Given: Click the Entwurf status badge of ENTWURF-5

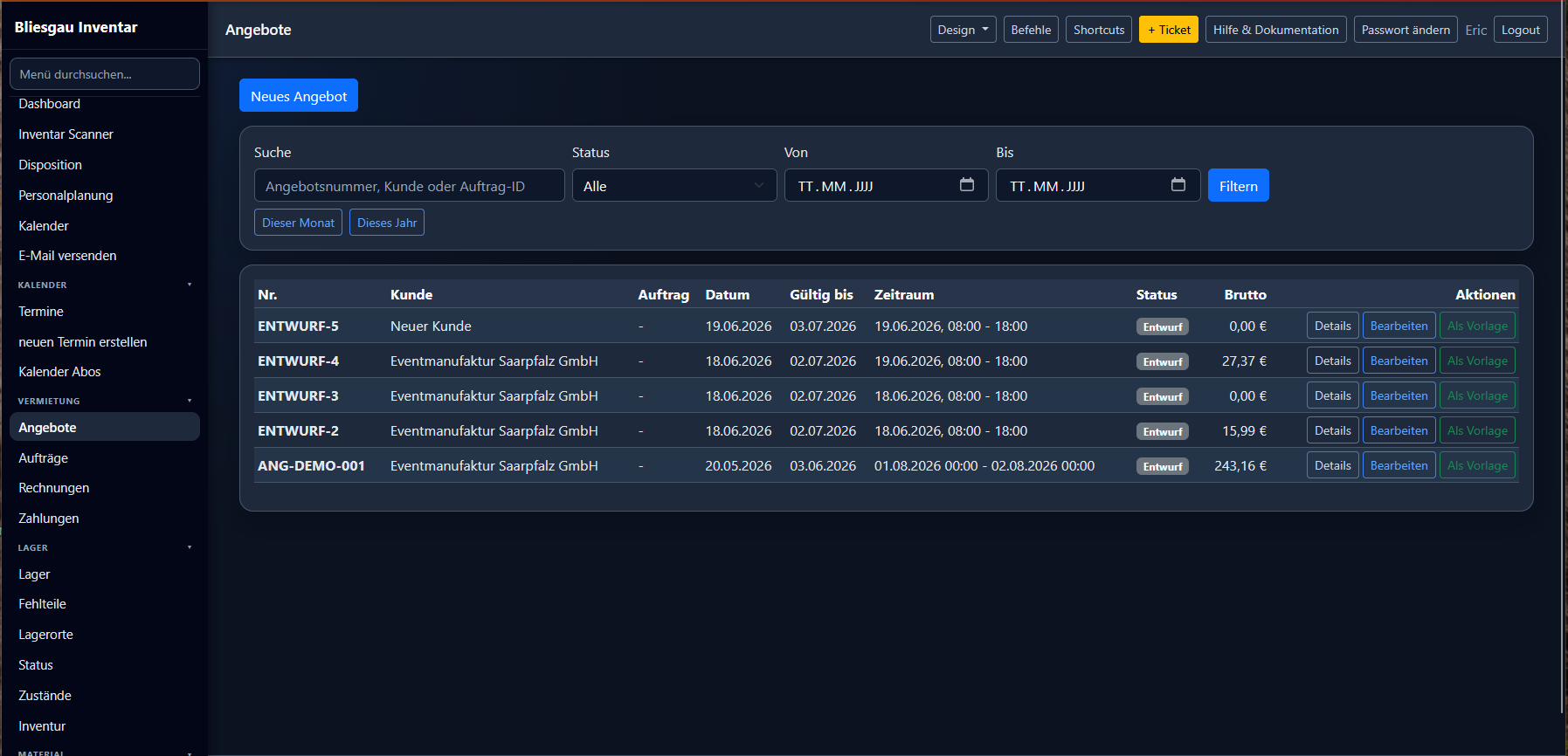Looking at the screenshot, I should pos(1163,326).
